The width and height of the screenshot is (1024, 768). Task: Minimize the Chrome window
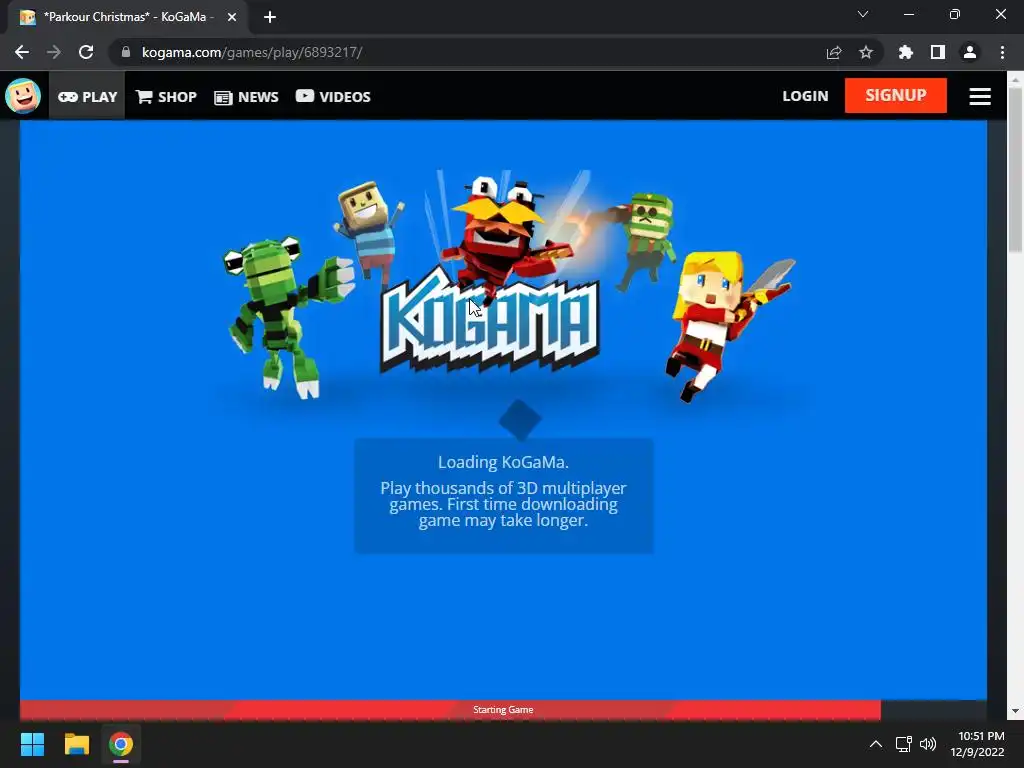pos(908,14)
